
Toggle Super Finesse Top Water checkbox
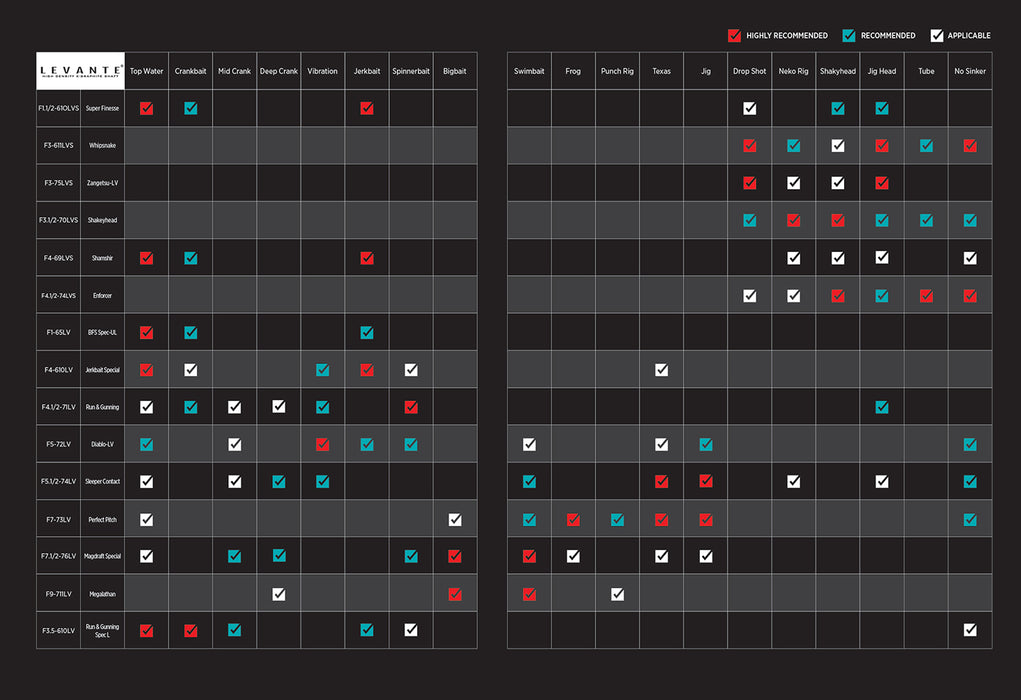(147, 108)
